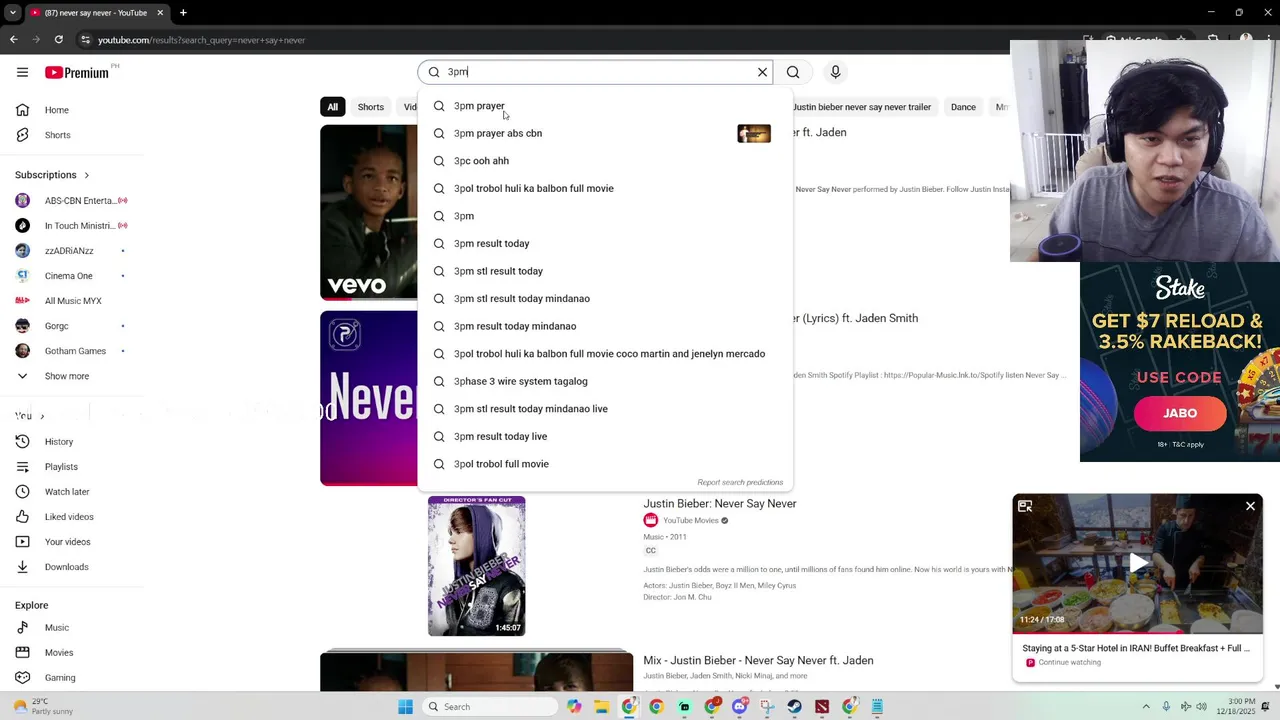The height and width of the screenshot is (720, 1280).
Task: Select the 'Shorts' filter chip
Action: 371,107
